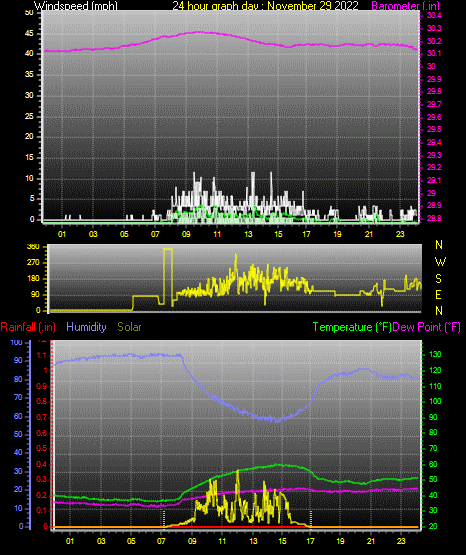Click the "100" humidity scale value
Image resolution: width=466 pixels, height=555 pixels.
tap(17, 342)
